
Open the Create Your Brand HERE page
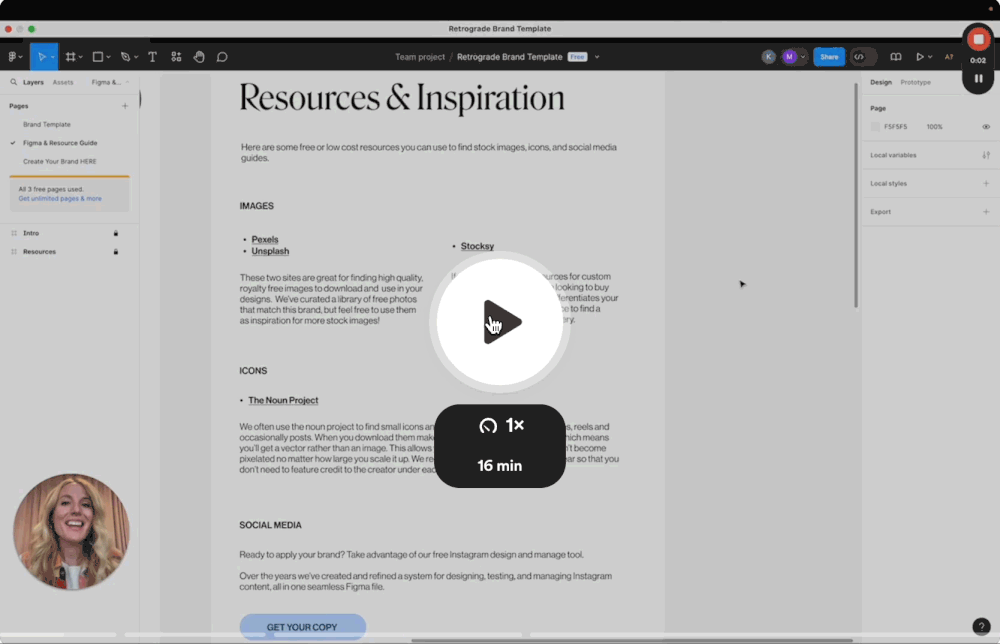tap(59, 161)
